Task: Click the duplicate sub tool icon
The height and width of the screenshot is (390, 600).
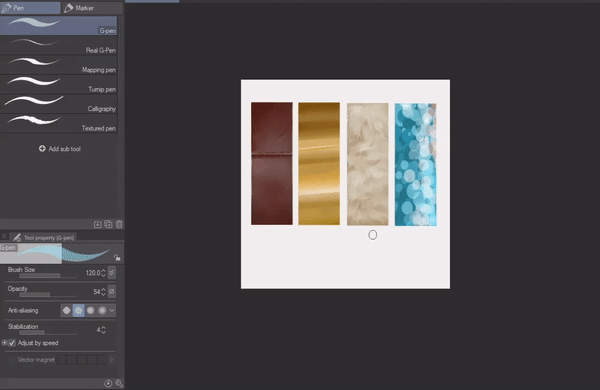Action: [108, 224]
